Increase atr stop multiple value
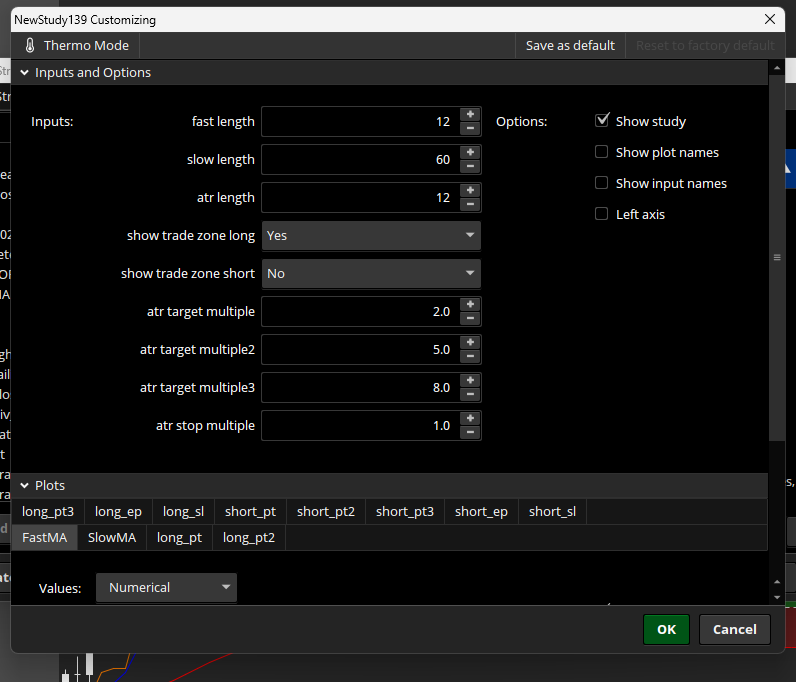 (470, 418)
